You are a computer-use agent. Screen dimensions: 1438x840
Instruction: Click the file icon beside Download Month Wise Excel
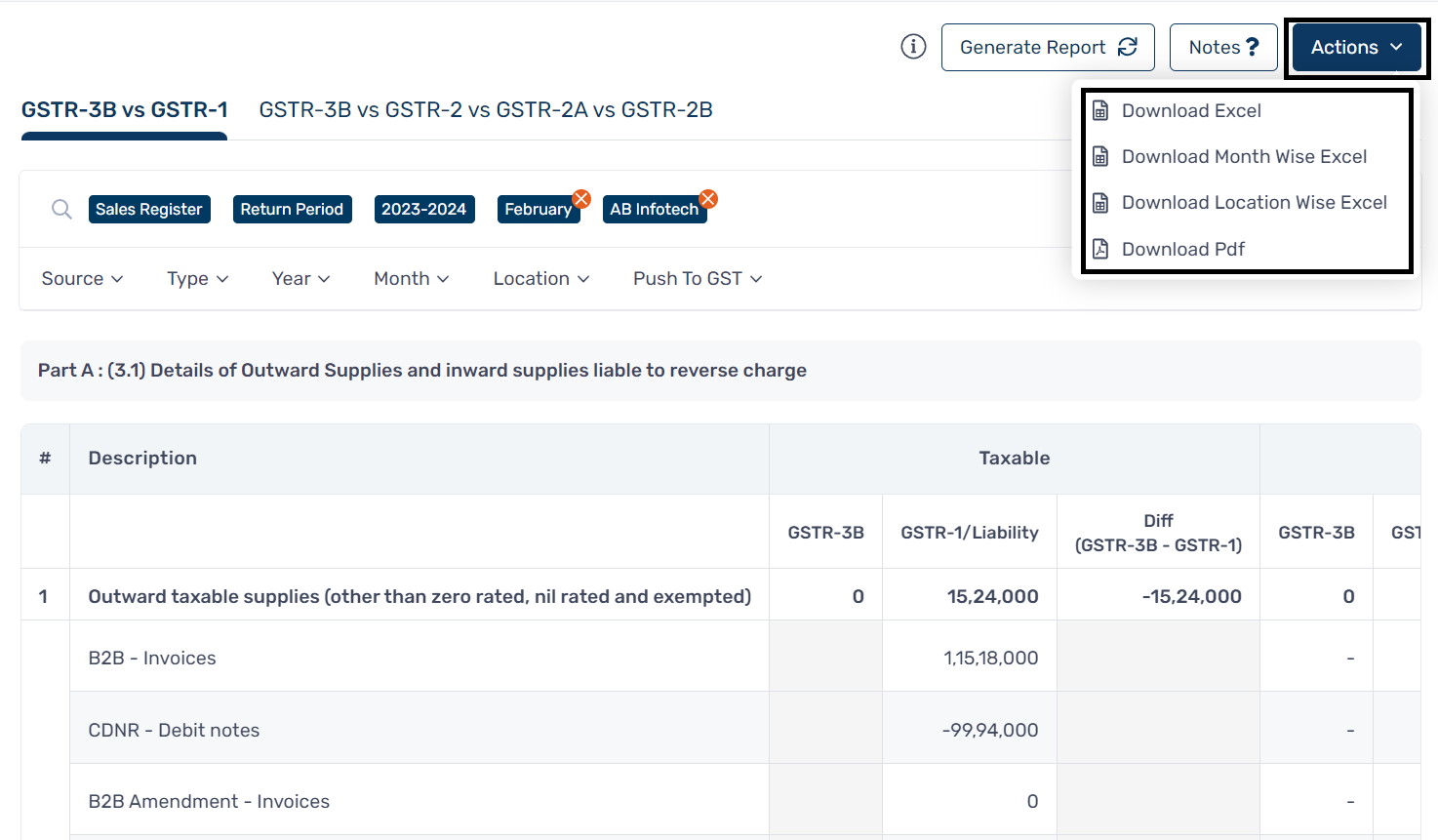[x=1100, y=157]
